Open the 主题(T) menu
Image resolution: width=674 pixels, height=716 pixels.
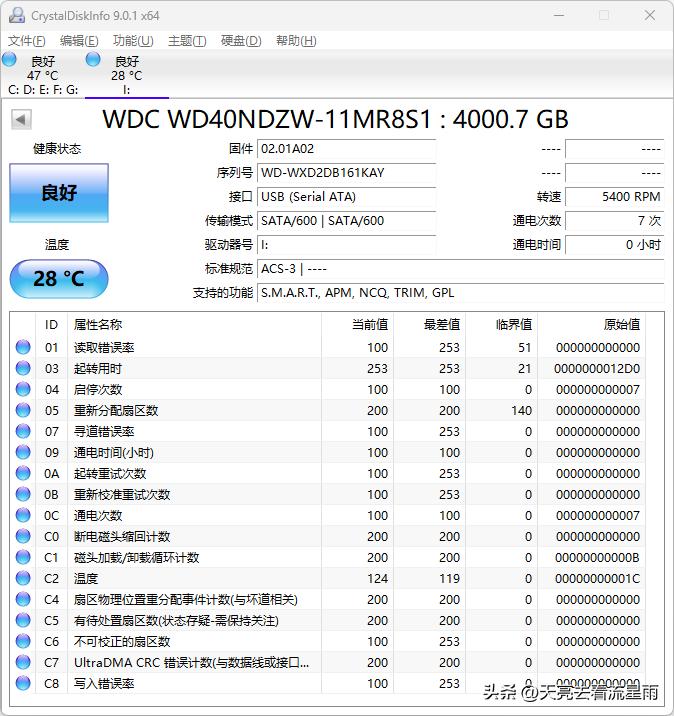[x=187, y=41]
